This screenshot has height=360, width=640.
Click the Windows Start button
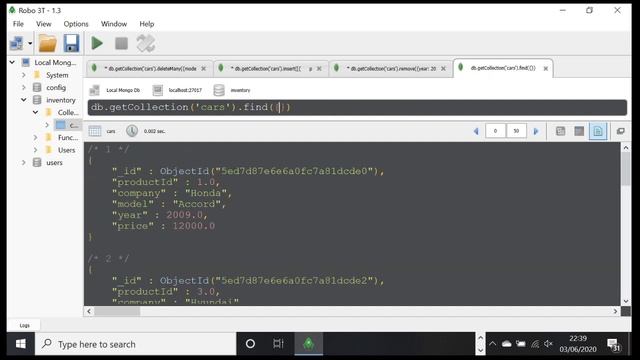21,344
